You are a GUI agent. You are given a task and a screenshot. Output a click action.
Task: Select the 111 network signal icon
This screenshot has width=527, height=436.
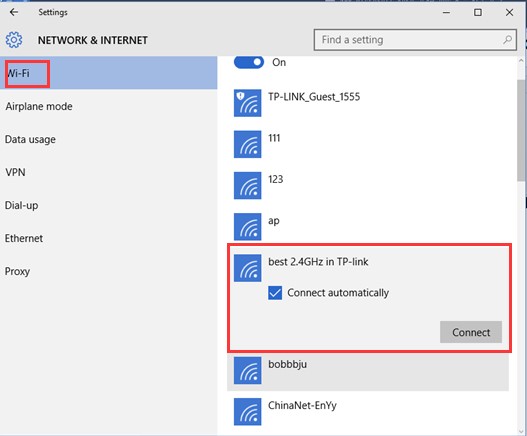[247, 144]
